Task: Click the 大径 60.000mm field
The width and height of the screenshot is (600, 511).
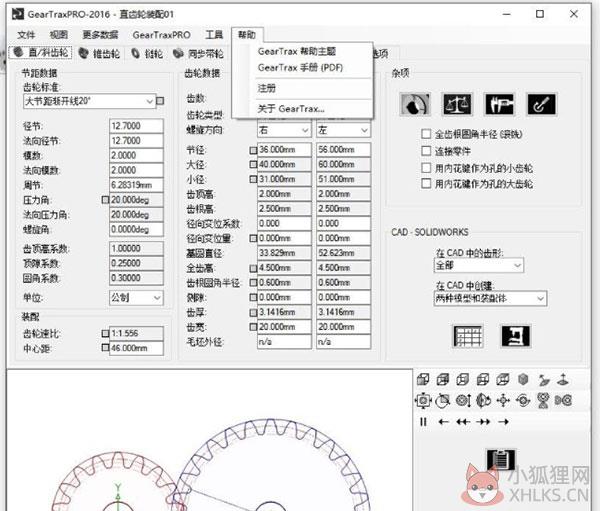Action: (343, 165)
